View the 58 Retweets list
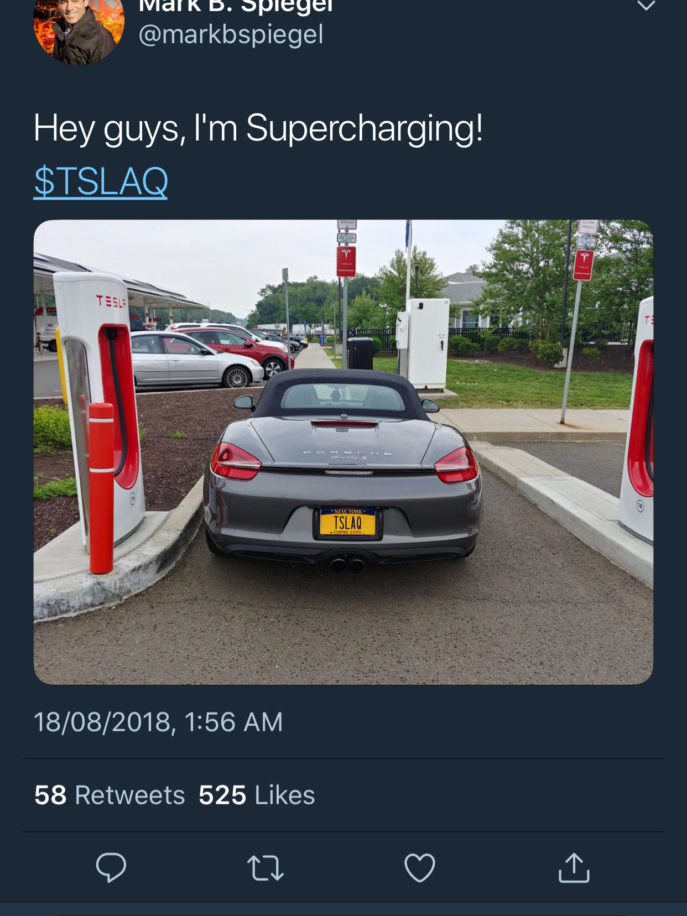Screen dimensions: 687x916 click(x=109, y=795)
